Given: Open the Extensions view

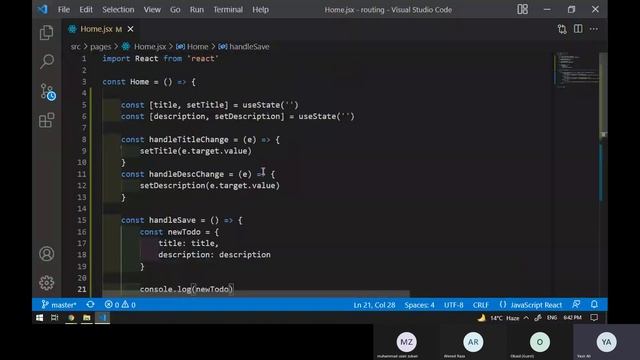Looking at the screenshot, I should pyautogui.click(x=47, y=120).
